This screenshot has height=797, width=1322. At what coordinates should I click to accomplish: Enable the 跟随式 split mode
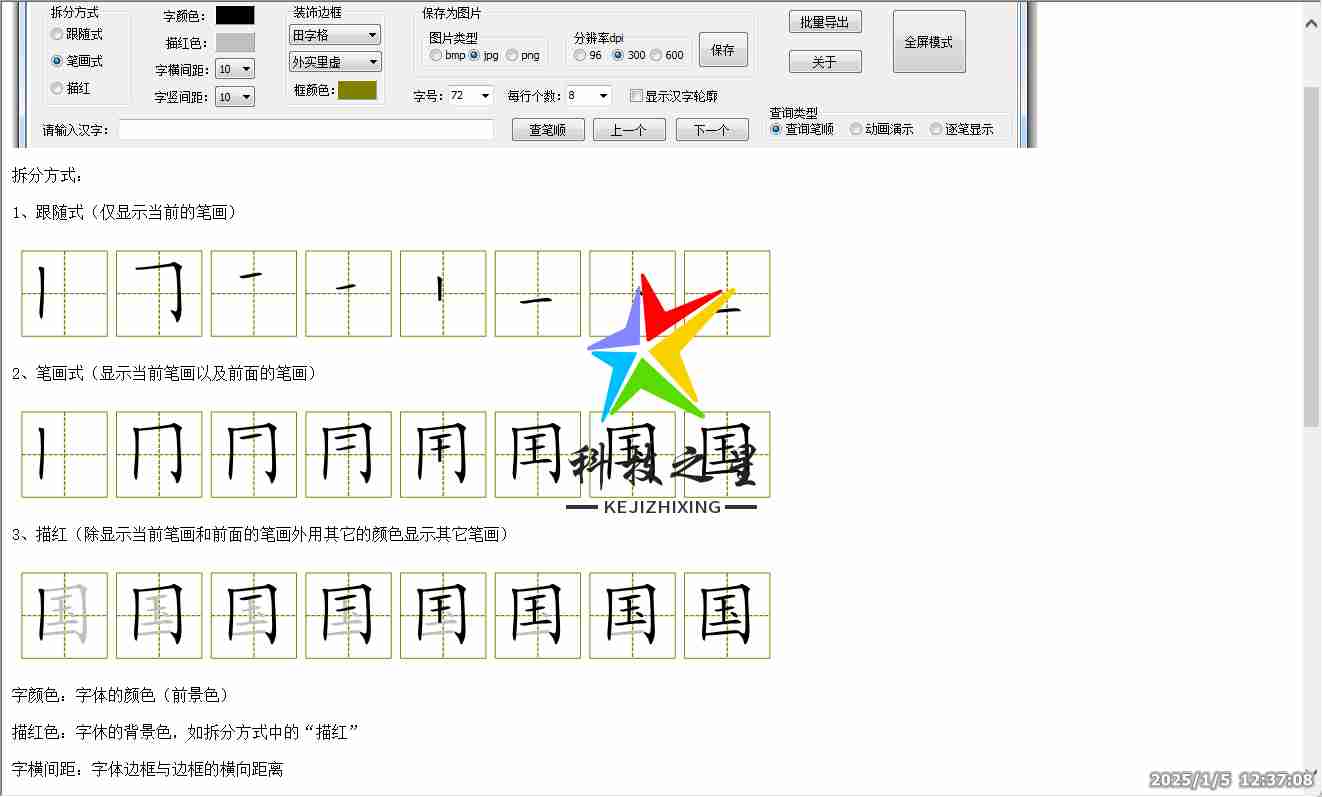pos(57,33)
